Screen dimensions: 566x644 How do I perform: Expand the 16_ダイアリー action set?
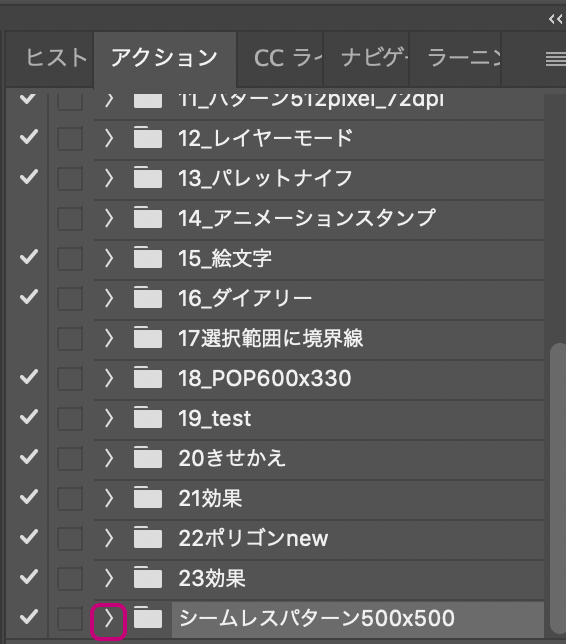[x=108, y=298]
